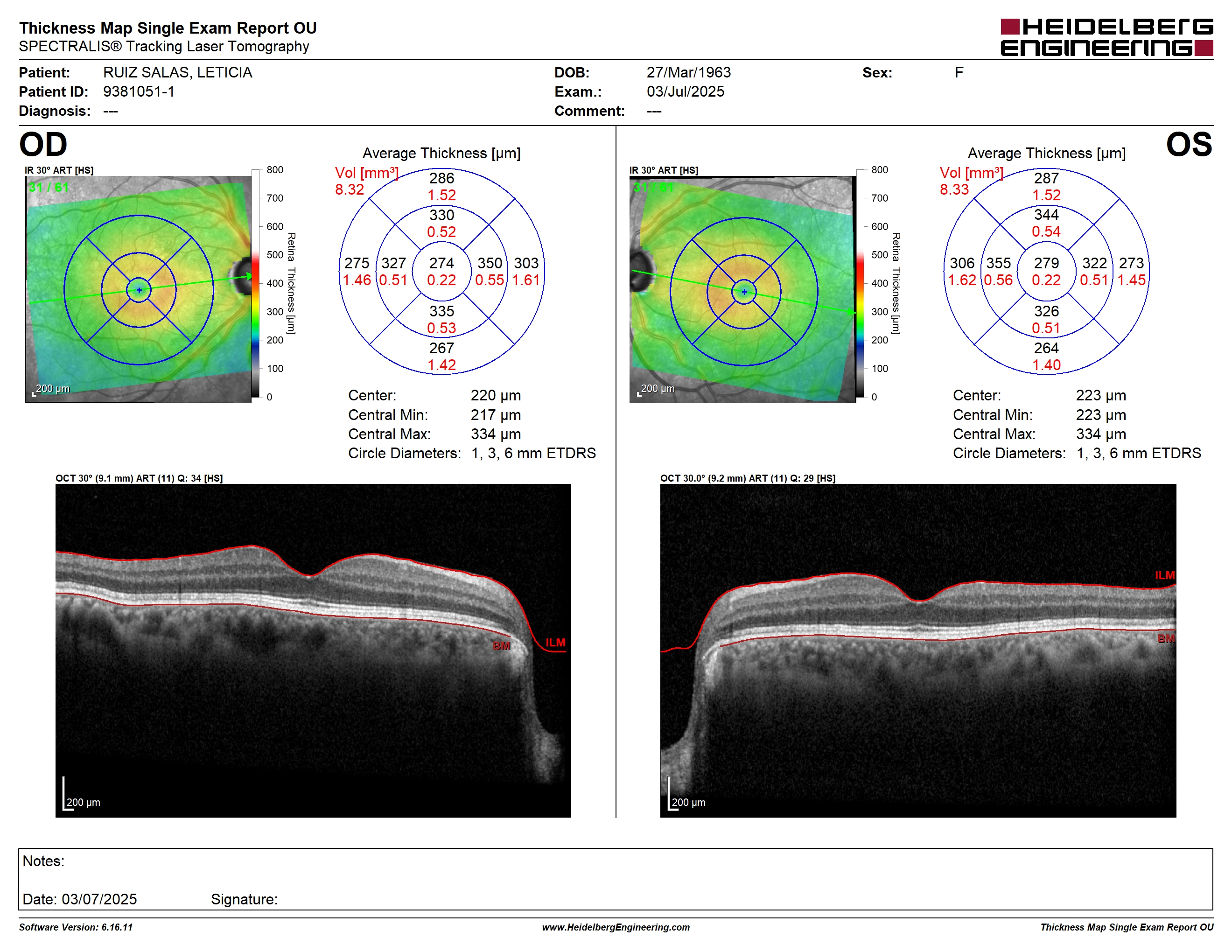Click the OS retina thickness color scale
Viewport: 1232px width, 952px height.
pos(860,283)
